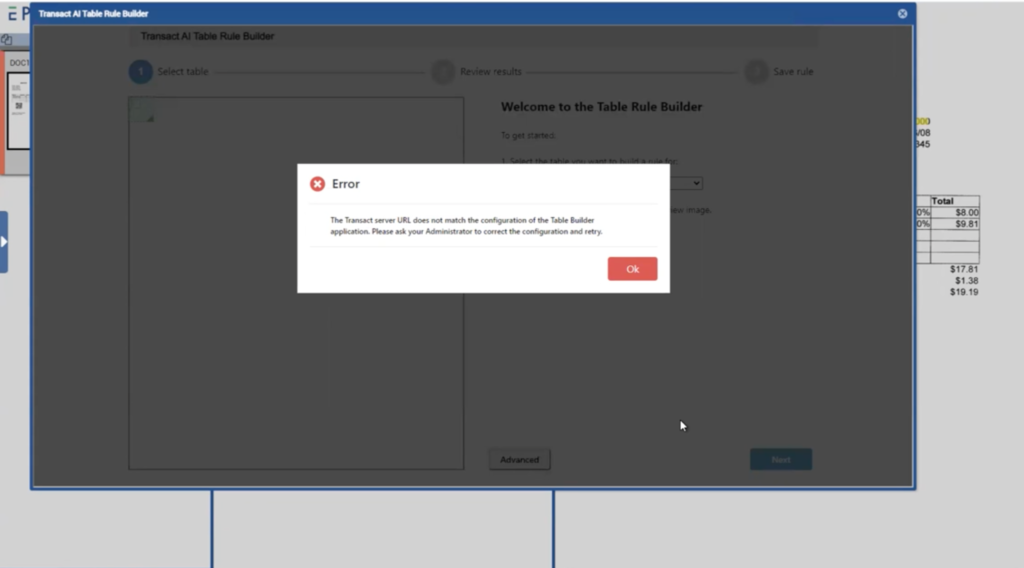Click the Total column header
The image size is (1024, 568).
click(x=955, y=201)
